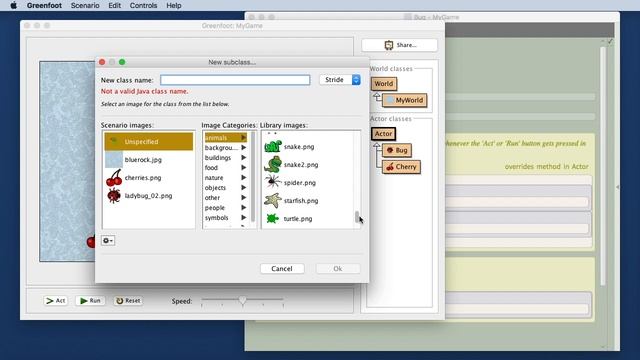
Task: Choose the buildings image category
Action: [x=226, y=158]
